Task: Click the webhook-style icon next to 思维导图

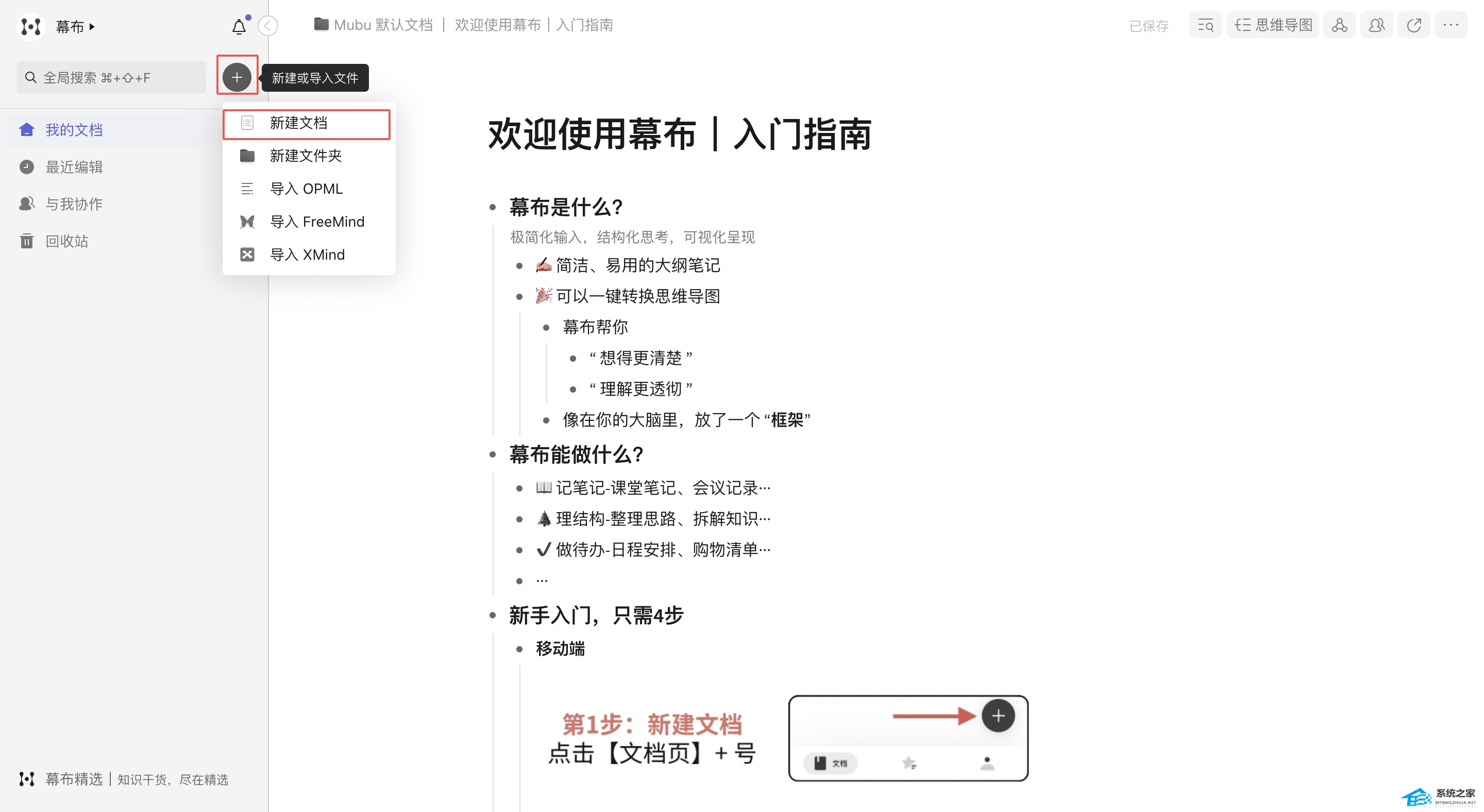Action: 1339,25
